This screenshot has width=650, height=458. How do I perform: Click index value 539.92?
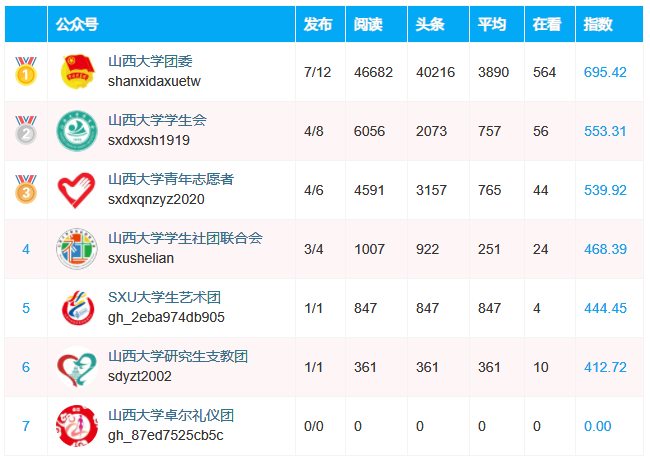tap(605, 190)
